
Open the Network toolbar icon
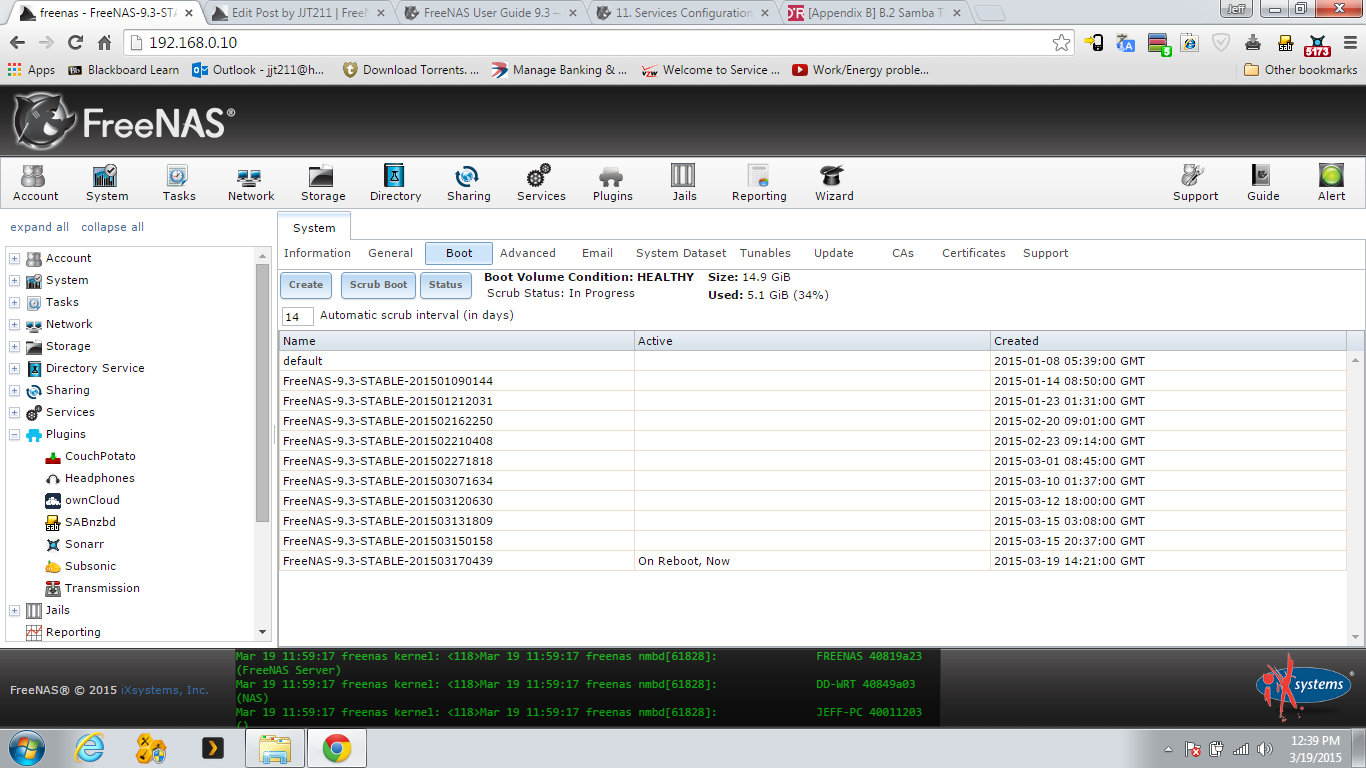coord(251,183)
